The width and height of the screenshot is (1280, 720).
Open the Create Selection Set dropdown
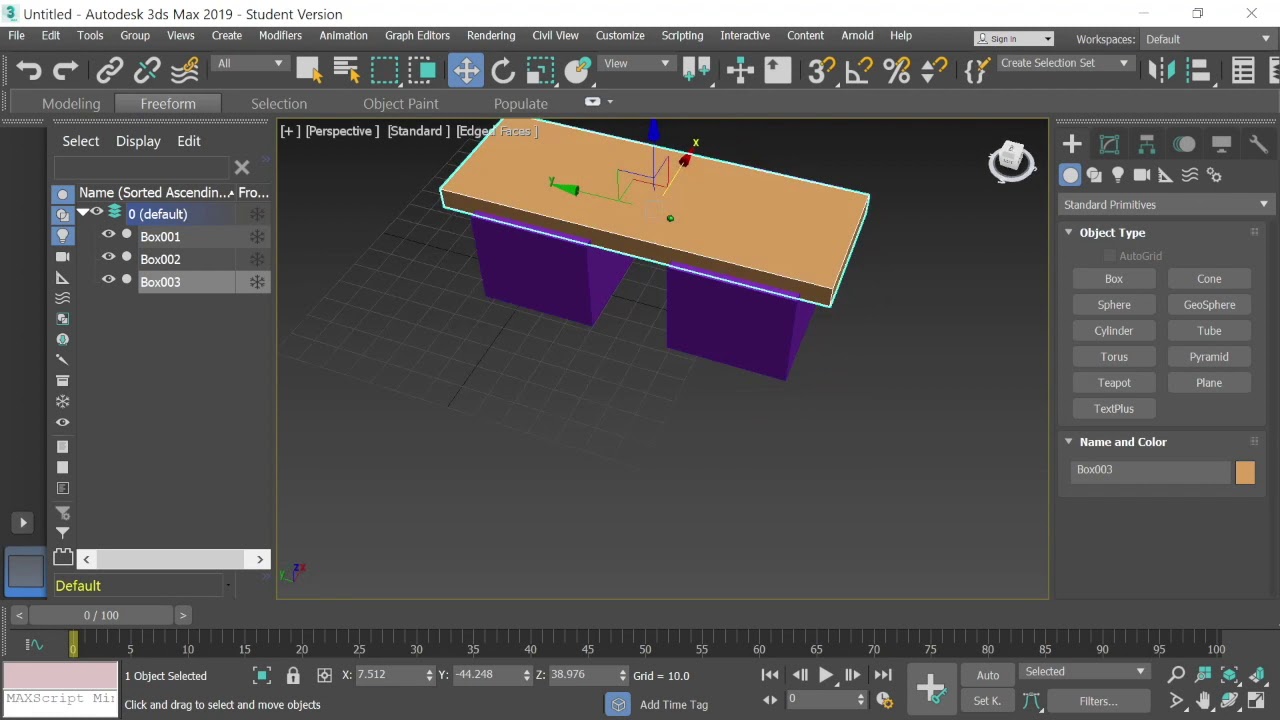1065,63
